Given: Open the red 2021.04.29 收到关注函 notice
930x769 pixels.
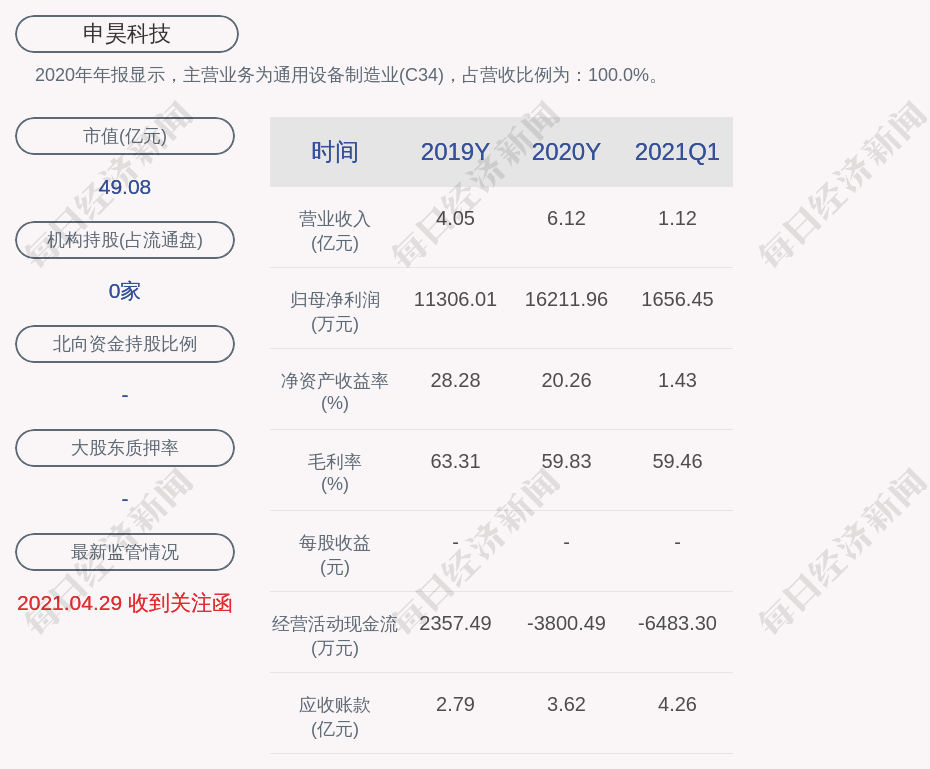Looking at the screenshot, I should click(x=125, y=603).
